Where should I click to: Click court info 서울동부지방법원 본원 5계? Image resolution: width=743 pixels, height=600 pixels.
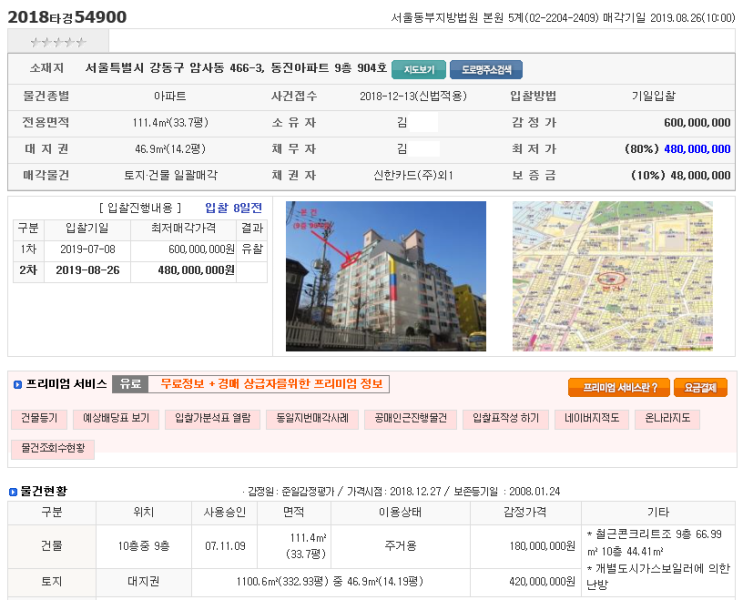coord(457,18)
